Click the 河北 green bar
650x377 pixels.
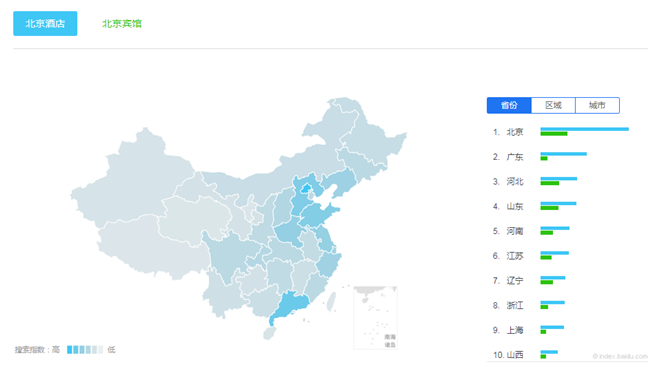pyautogui.click(x=550, y=183)
